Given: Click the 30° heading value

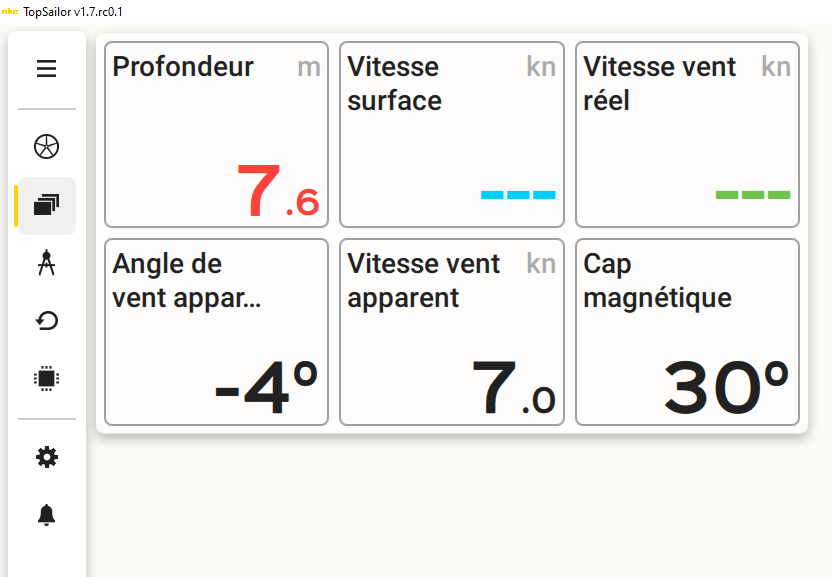Looking at the screenshot, I should coord(726,387).
